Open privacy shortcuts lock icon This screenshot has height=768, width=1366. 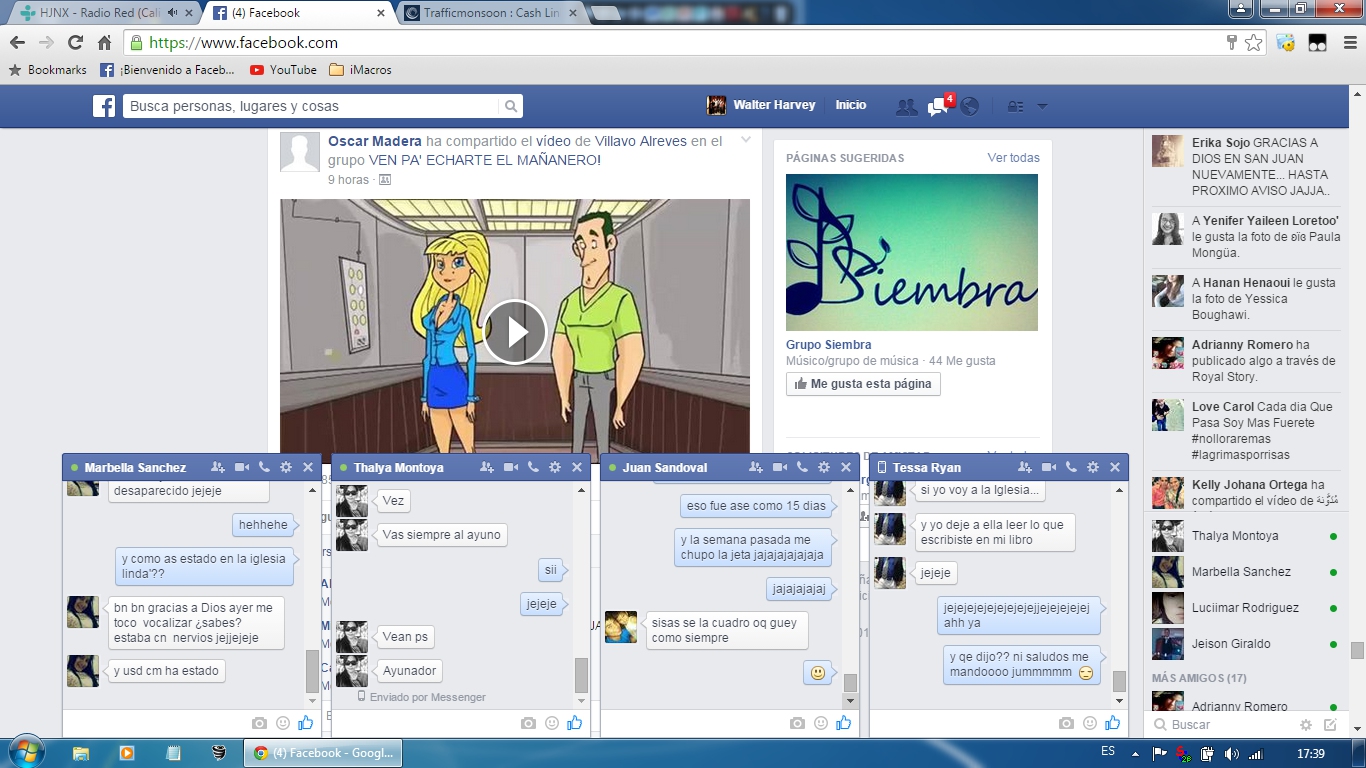[x=1015, y=107]
